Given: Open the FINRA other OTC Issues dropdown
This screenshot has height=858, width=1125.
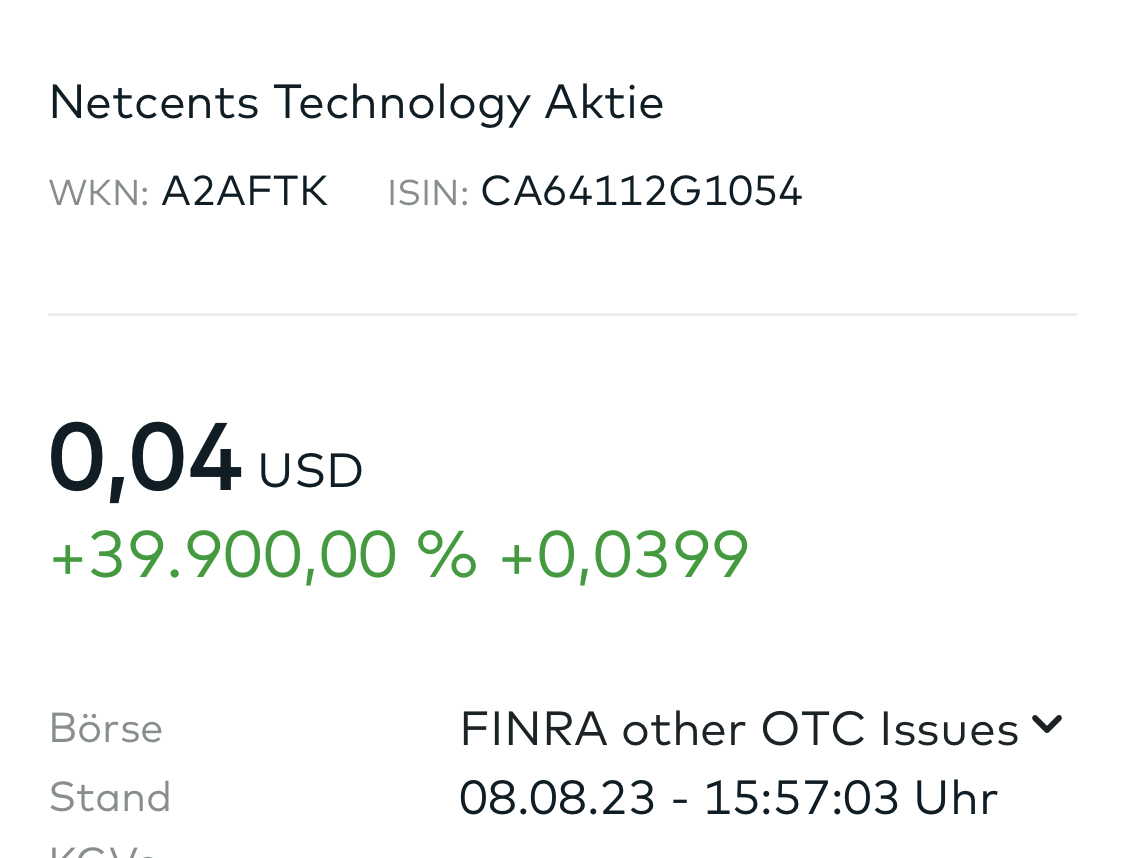Looking at the screenshot, I should point(738,728).
